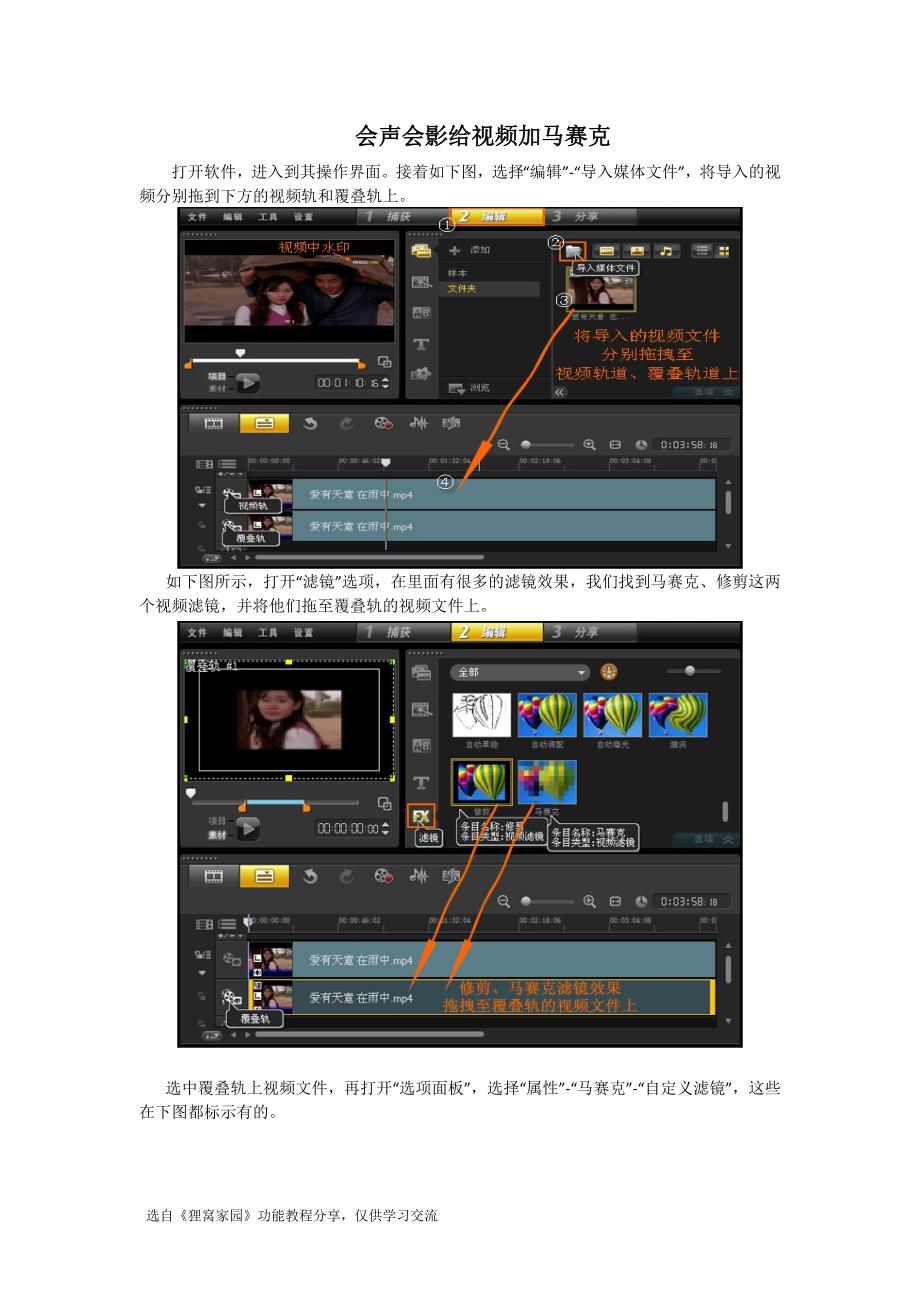Toggle audio file filter in the media library

pyautogui.click(x=666, y=251)
